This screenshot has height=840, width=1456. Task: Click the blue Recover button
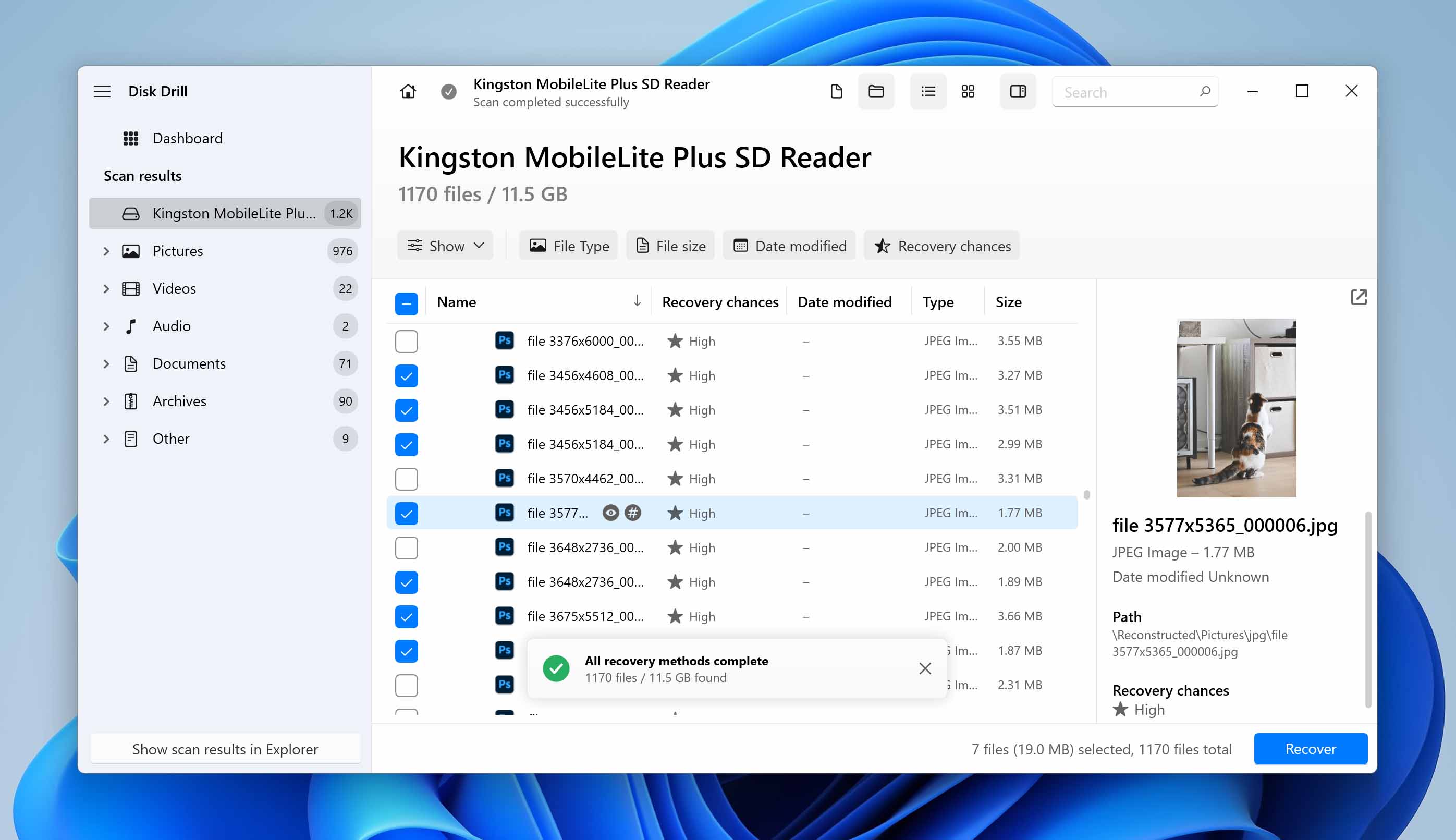tap(1310, 748)
